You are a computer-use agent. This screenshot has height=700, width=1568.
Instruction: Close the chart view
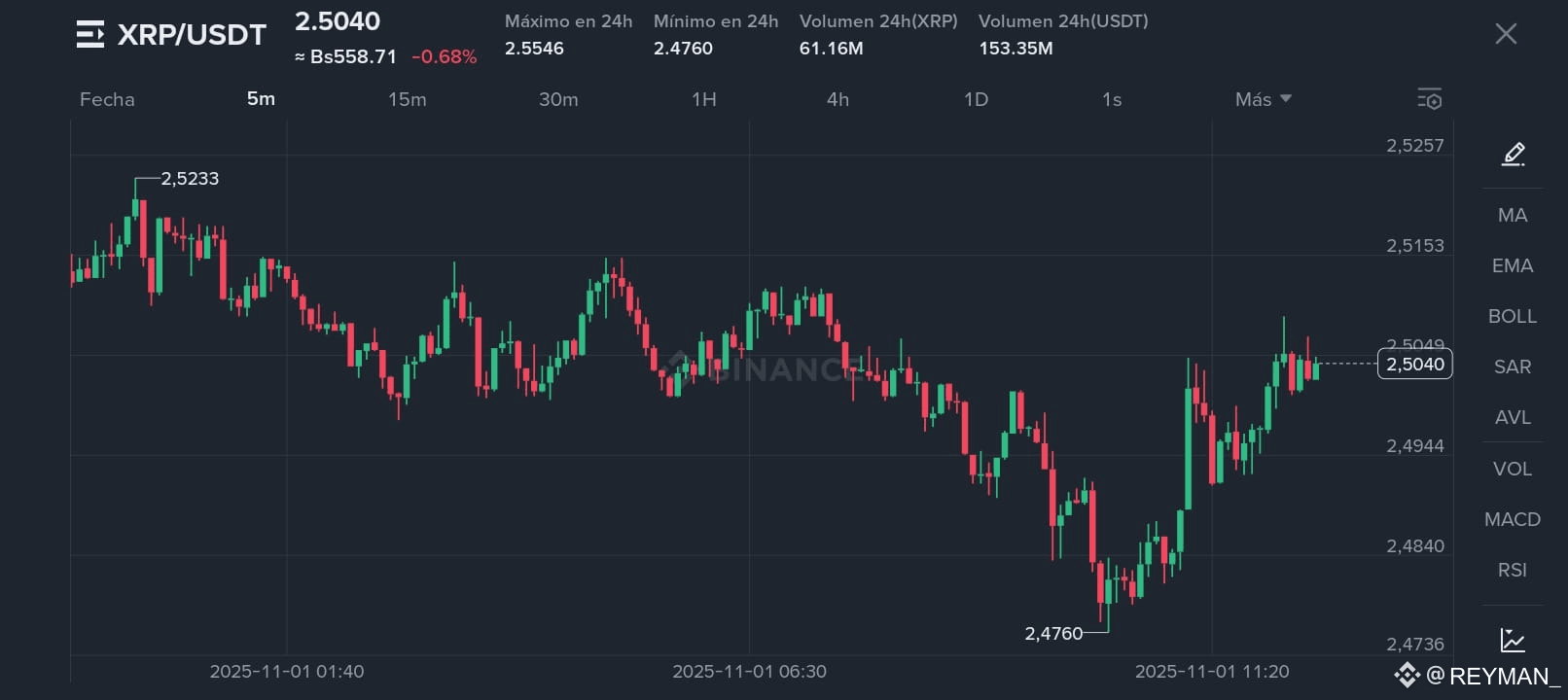1506,34
